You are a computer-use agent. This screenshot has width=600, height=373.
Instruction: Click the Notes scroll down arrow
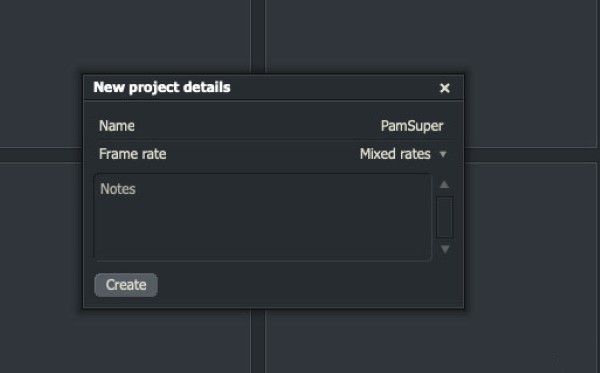[x=445, y=249]
